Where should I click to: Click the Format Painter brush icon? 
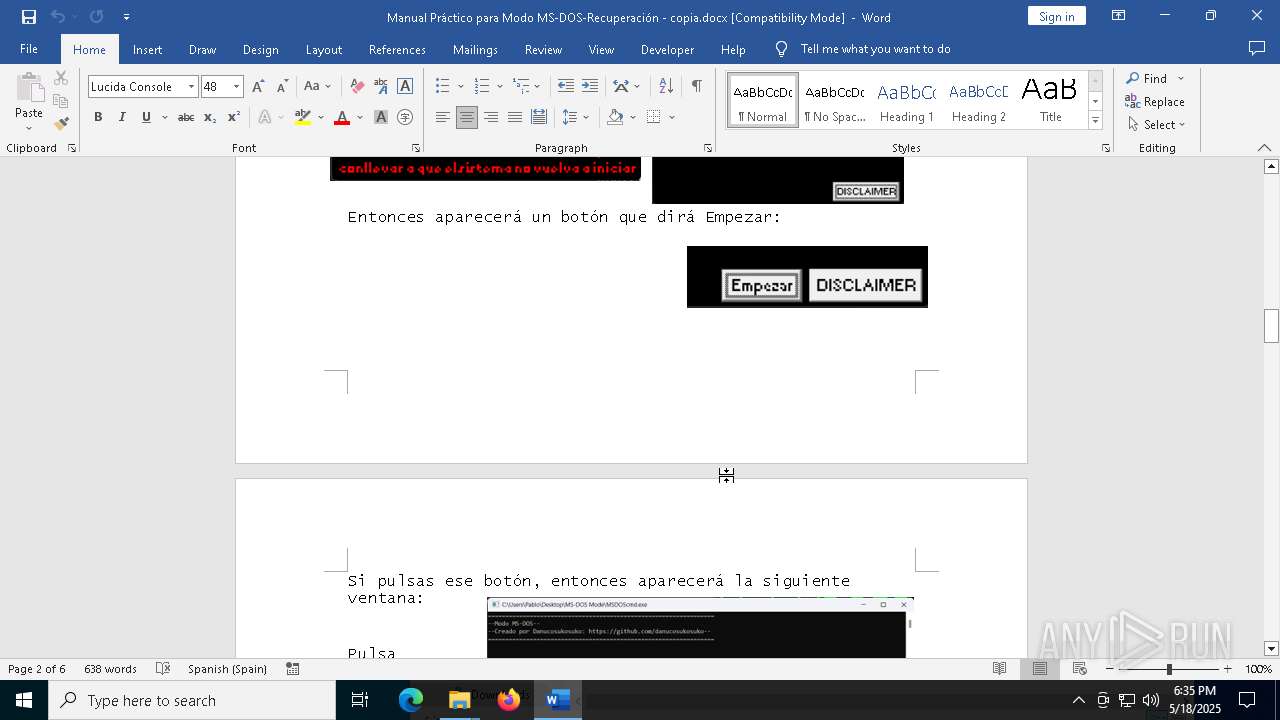coord(61,124)
